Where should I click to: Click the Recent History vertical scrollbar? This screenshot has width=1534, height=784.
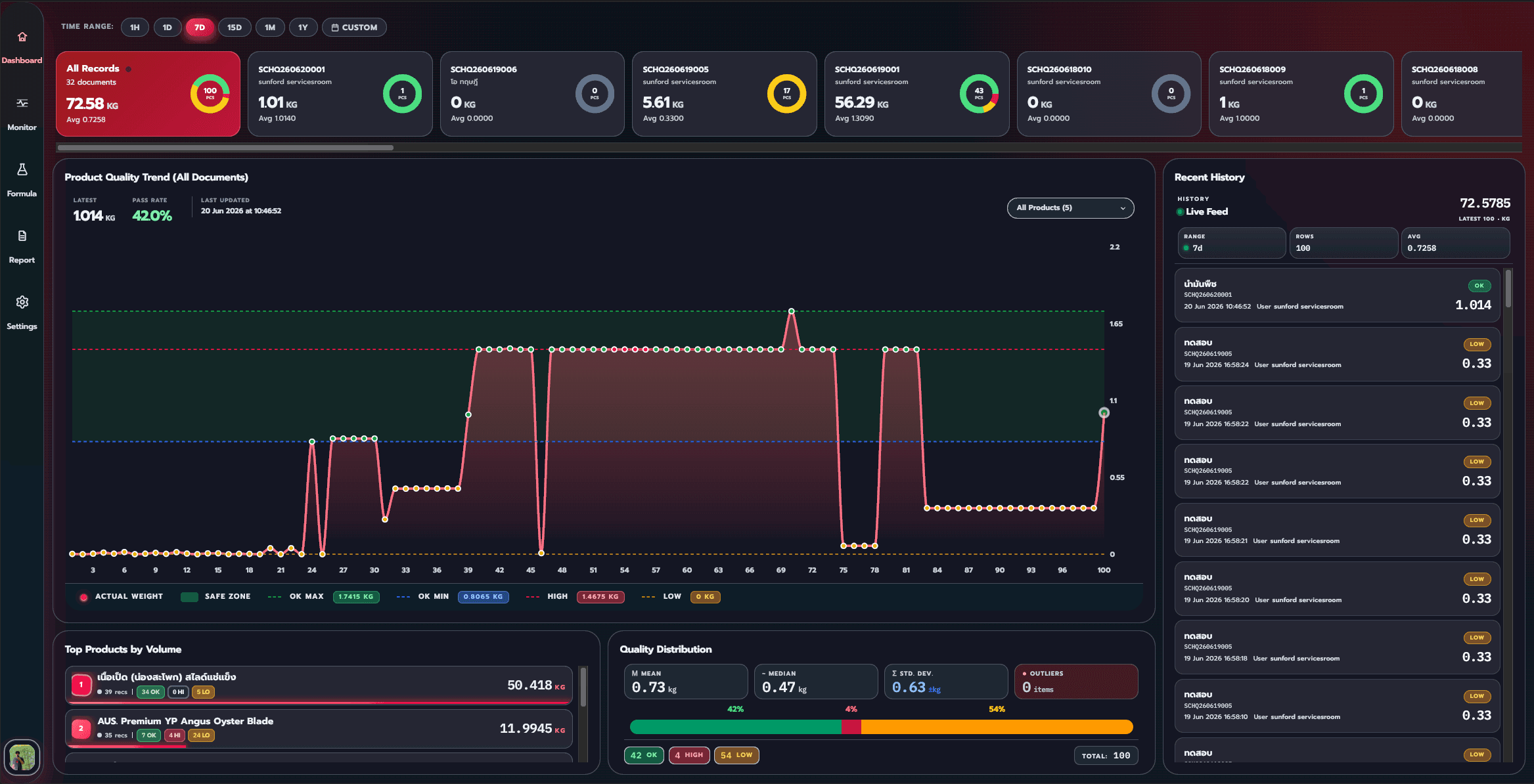[x=1508, y=289]
